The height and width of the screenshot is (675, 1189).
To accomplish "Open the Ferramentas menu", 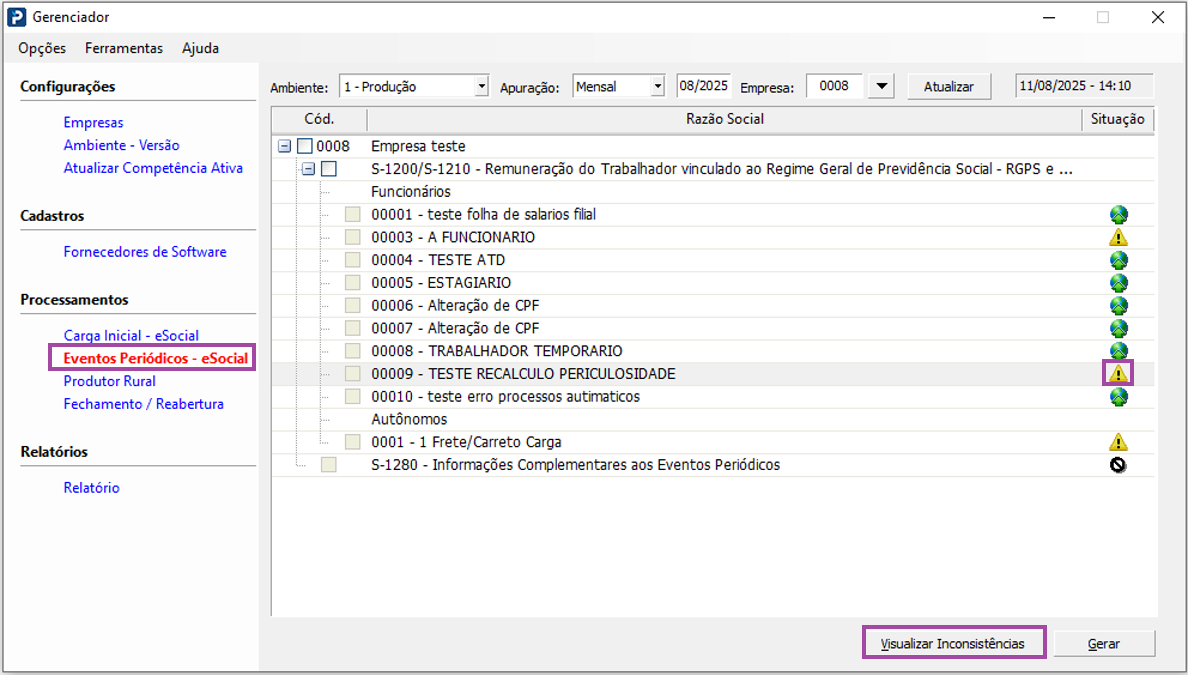I will click(x=124, y=48).
